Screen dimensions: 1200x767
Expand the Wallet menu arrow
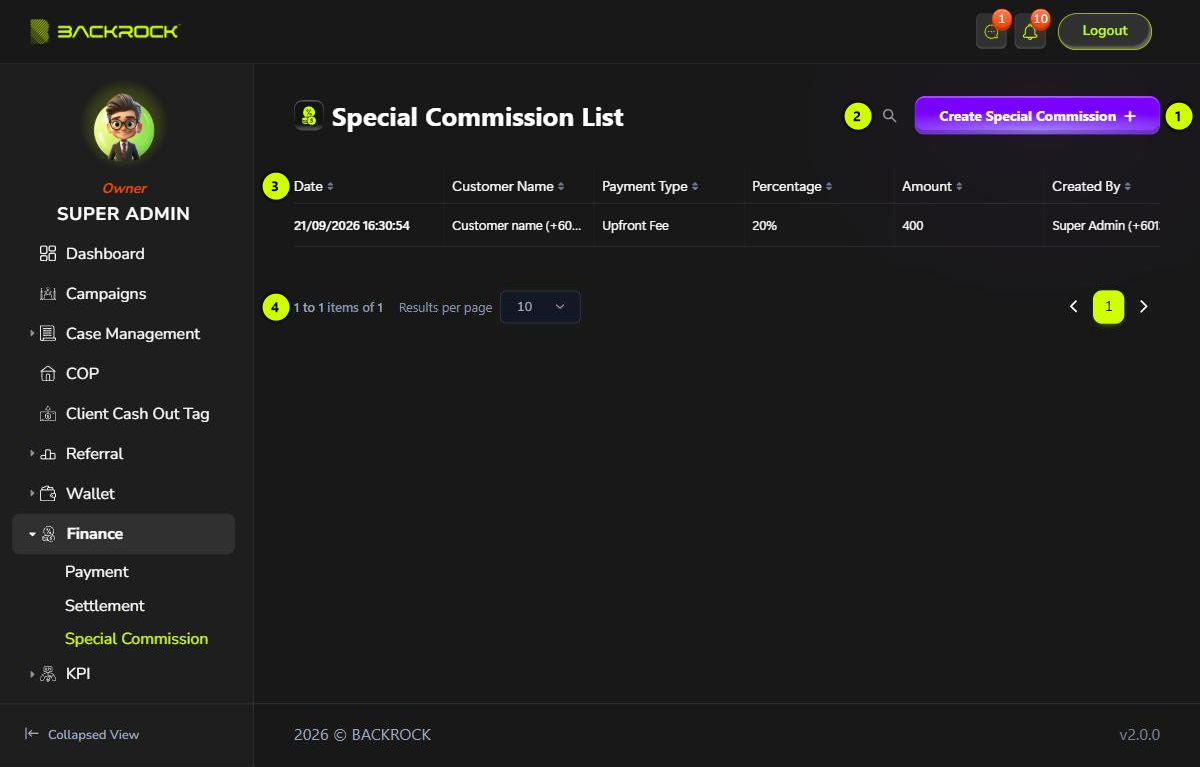pyautogui.click(x=32, y=494)
